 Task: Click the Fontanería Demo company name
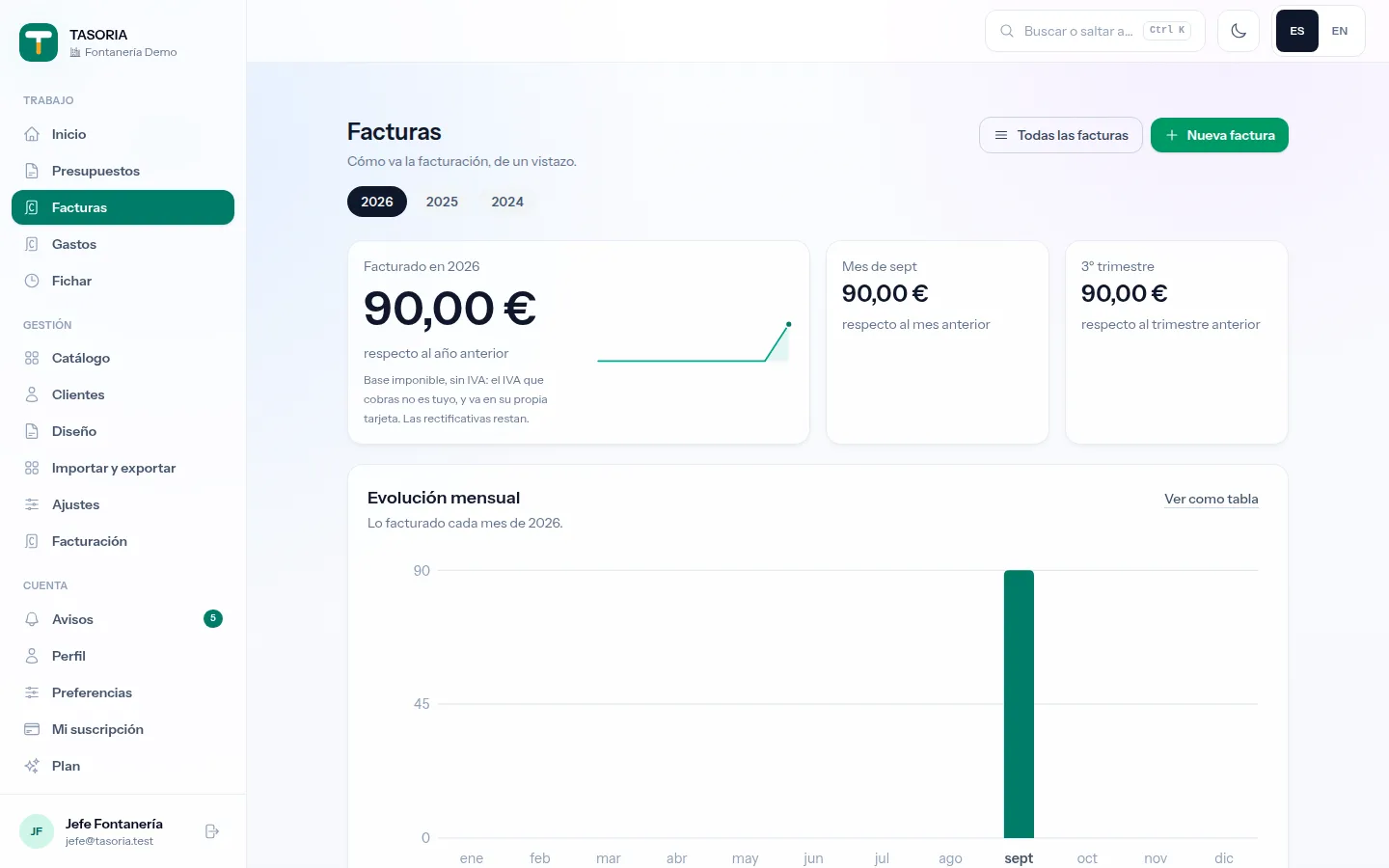pos(130,52)
